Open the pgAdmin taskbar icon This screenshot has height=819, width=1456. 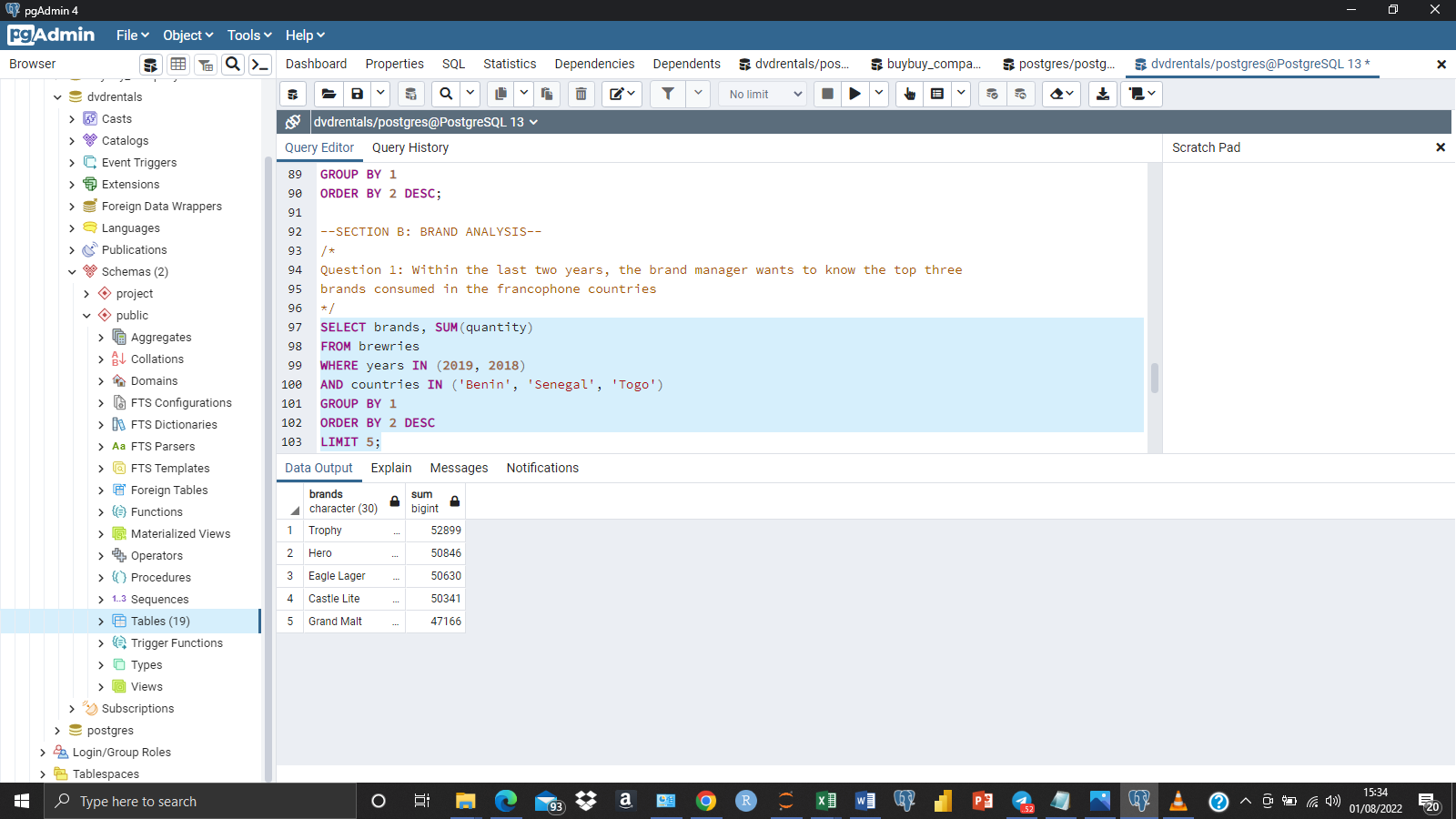point(1138,802)
